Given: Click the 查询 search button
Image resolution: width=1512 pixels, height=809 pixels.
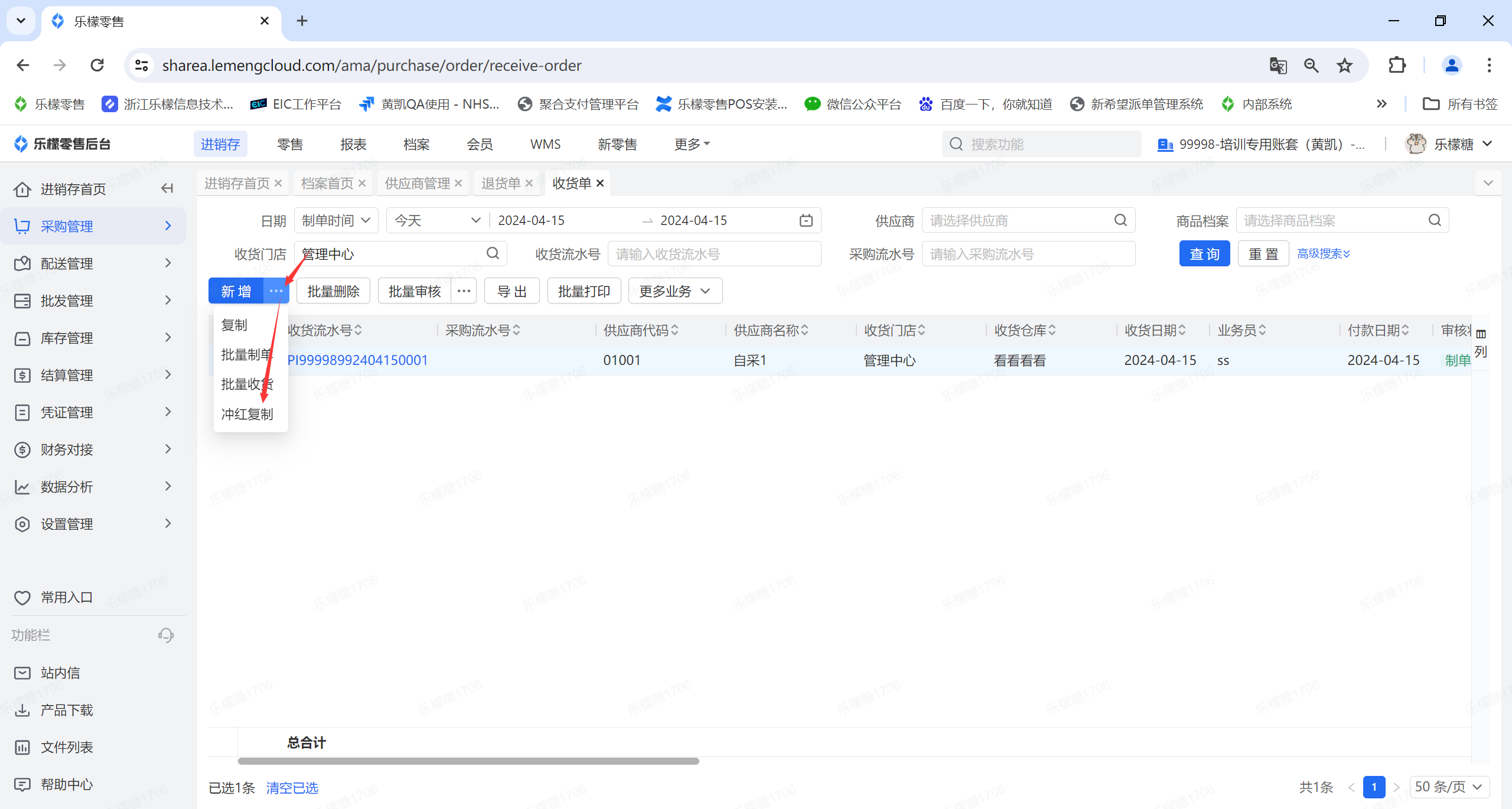Looking at the screenshot, I should pyautogui.click(x=1204, y=254).
